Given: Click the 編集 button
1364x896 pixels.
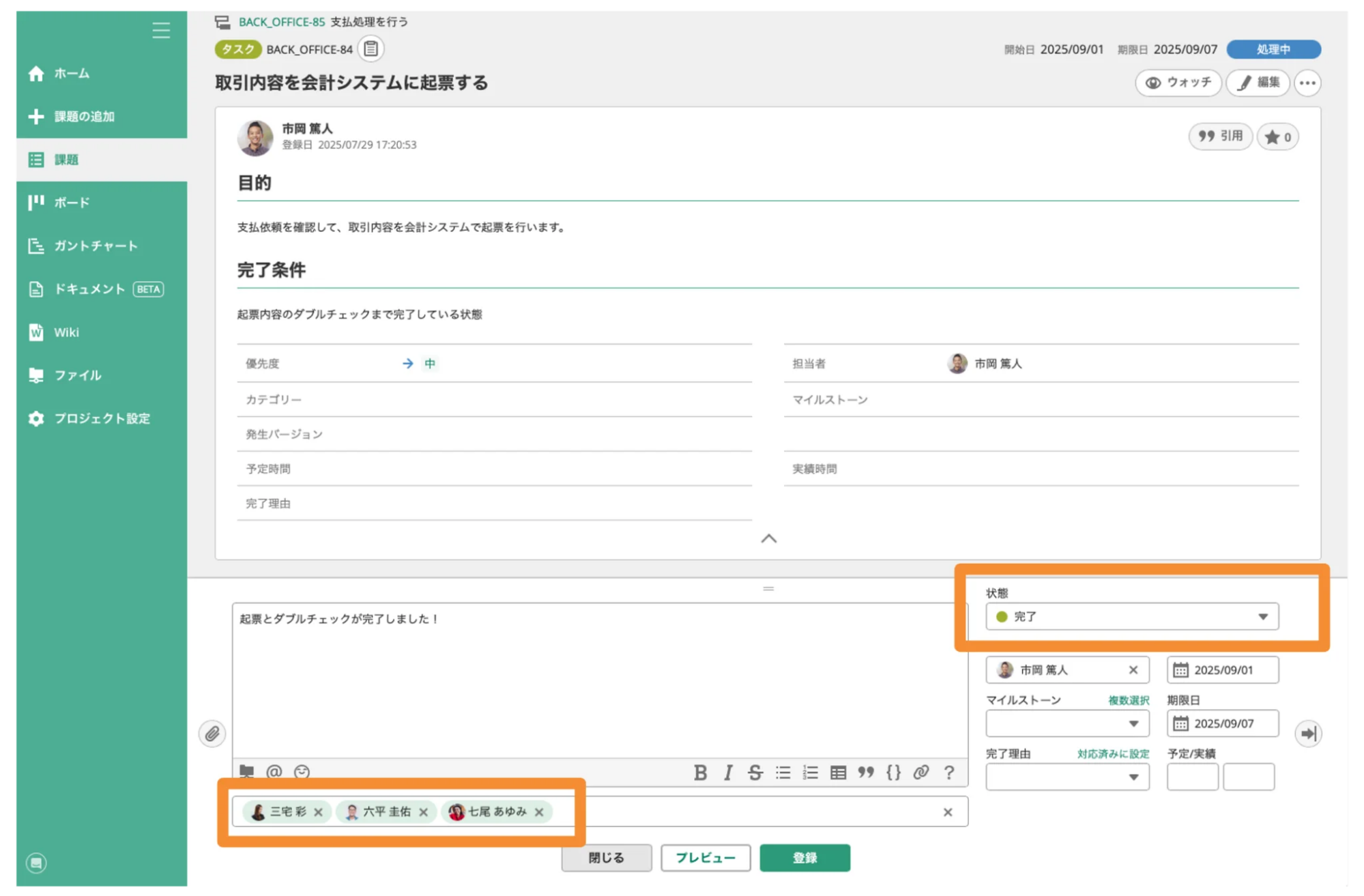Looking at the screenshot, I should point(1258,83).
